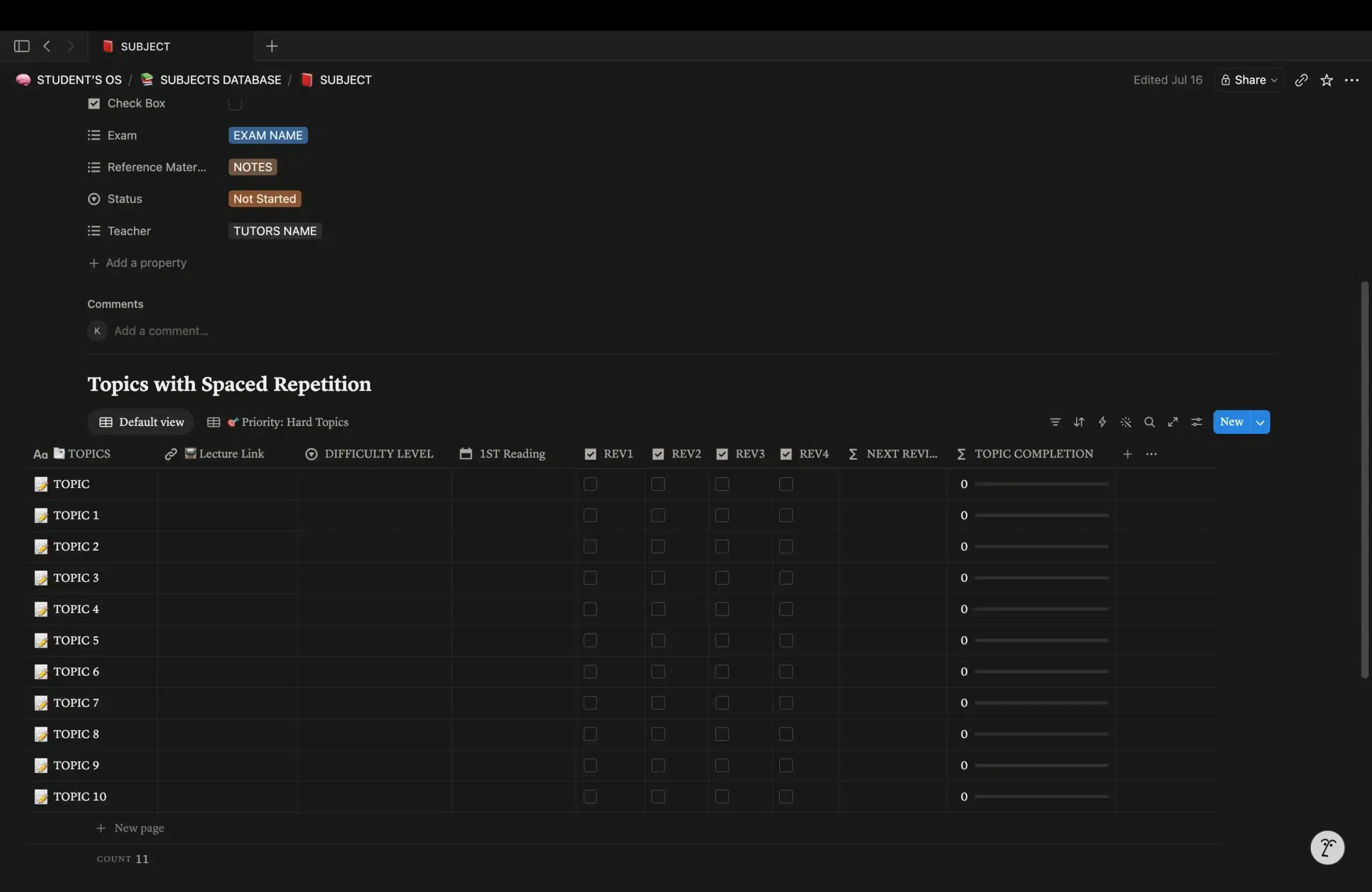
Task: Click the AI sparkle icon in toolbar
Action: coord(1126,422)
